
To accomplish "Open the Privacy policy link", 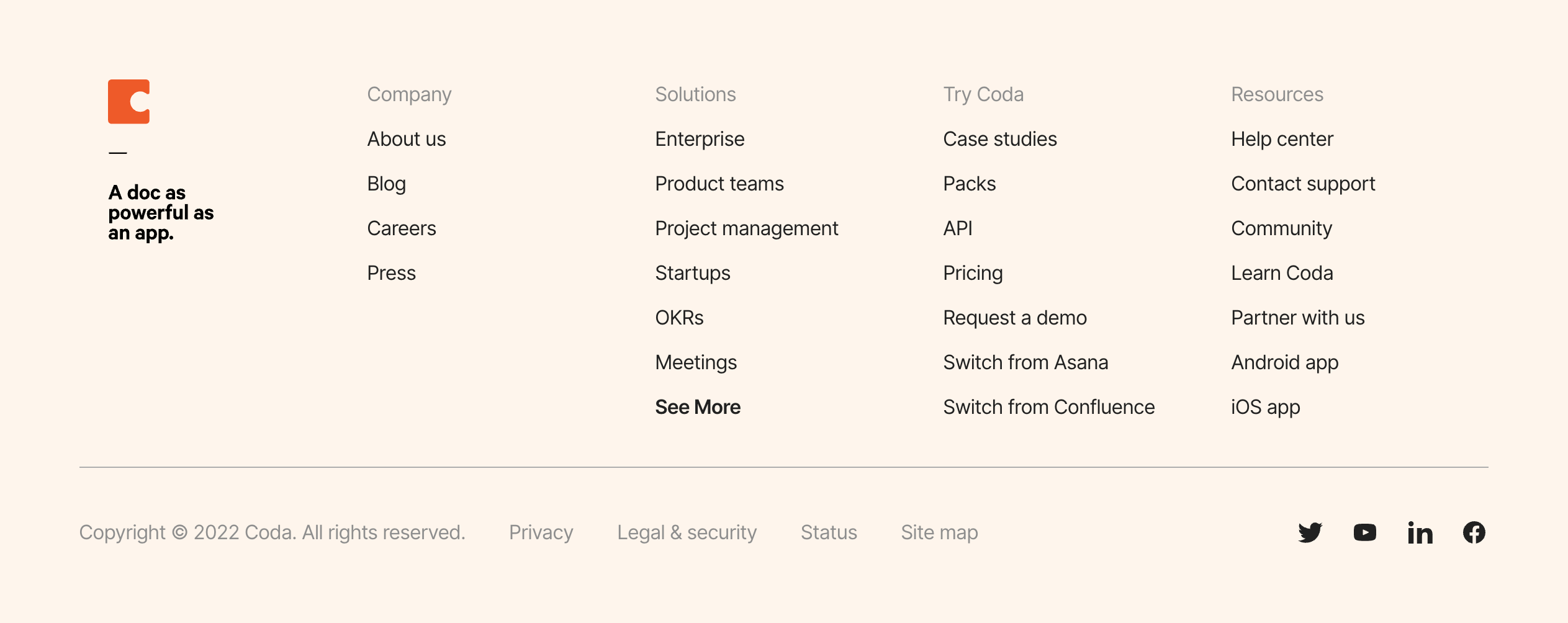I will point(541,532).
